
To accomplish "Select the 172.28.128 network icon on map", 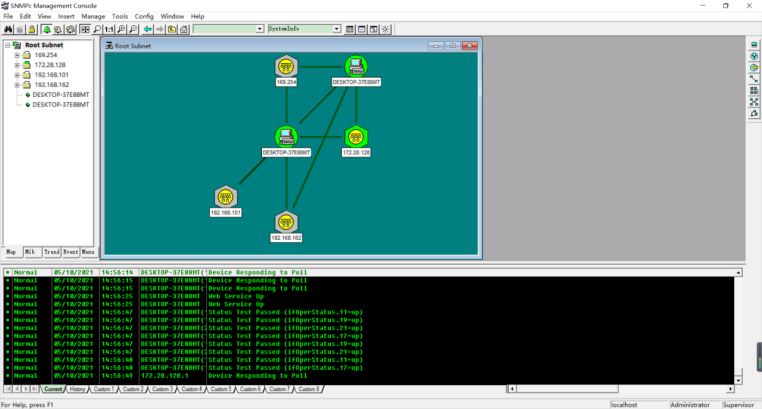I will (355, 136).
